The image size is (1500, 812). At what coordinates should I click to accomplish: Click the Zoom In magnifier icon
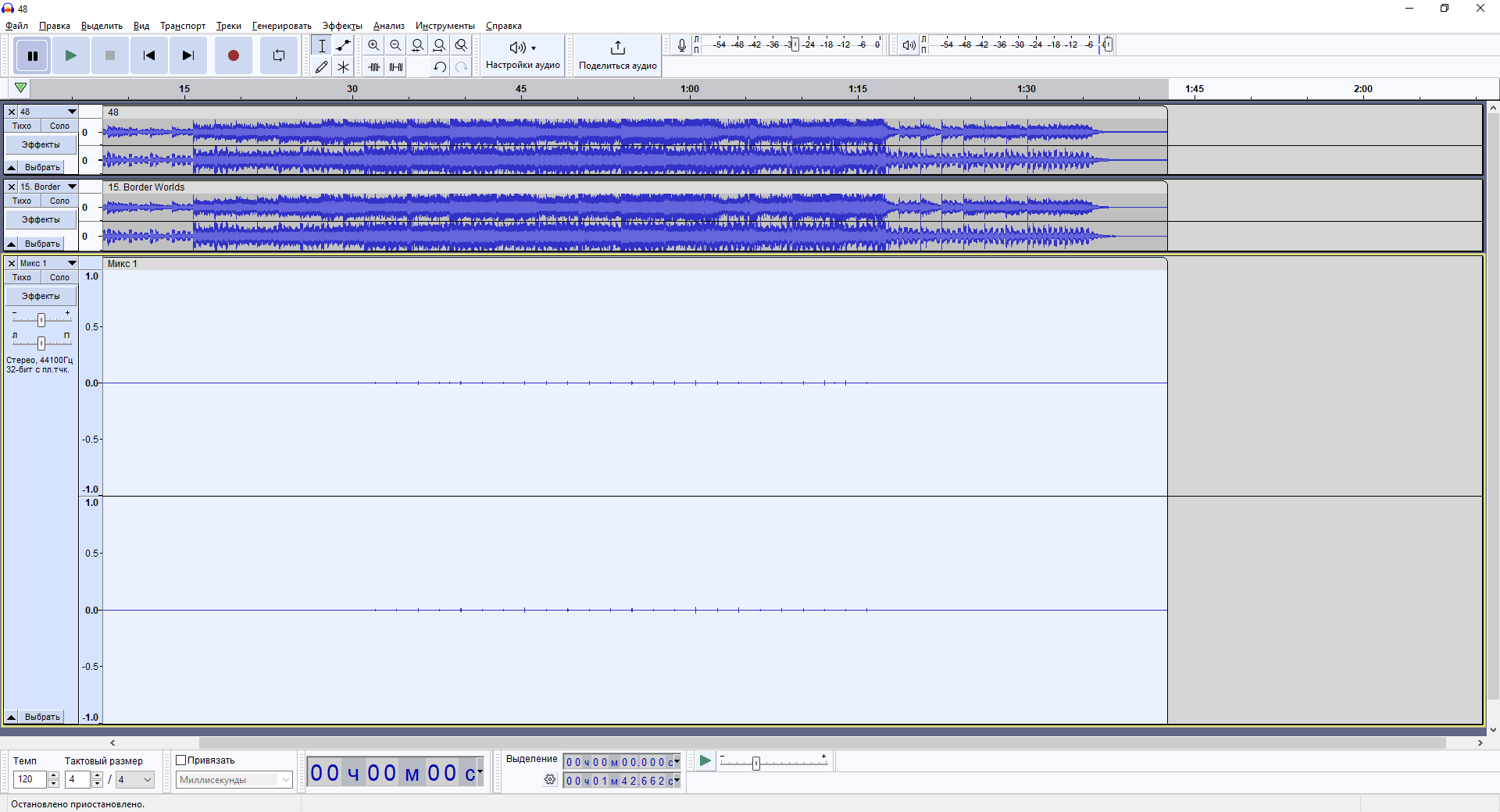coord(374,45)
